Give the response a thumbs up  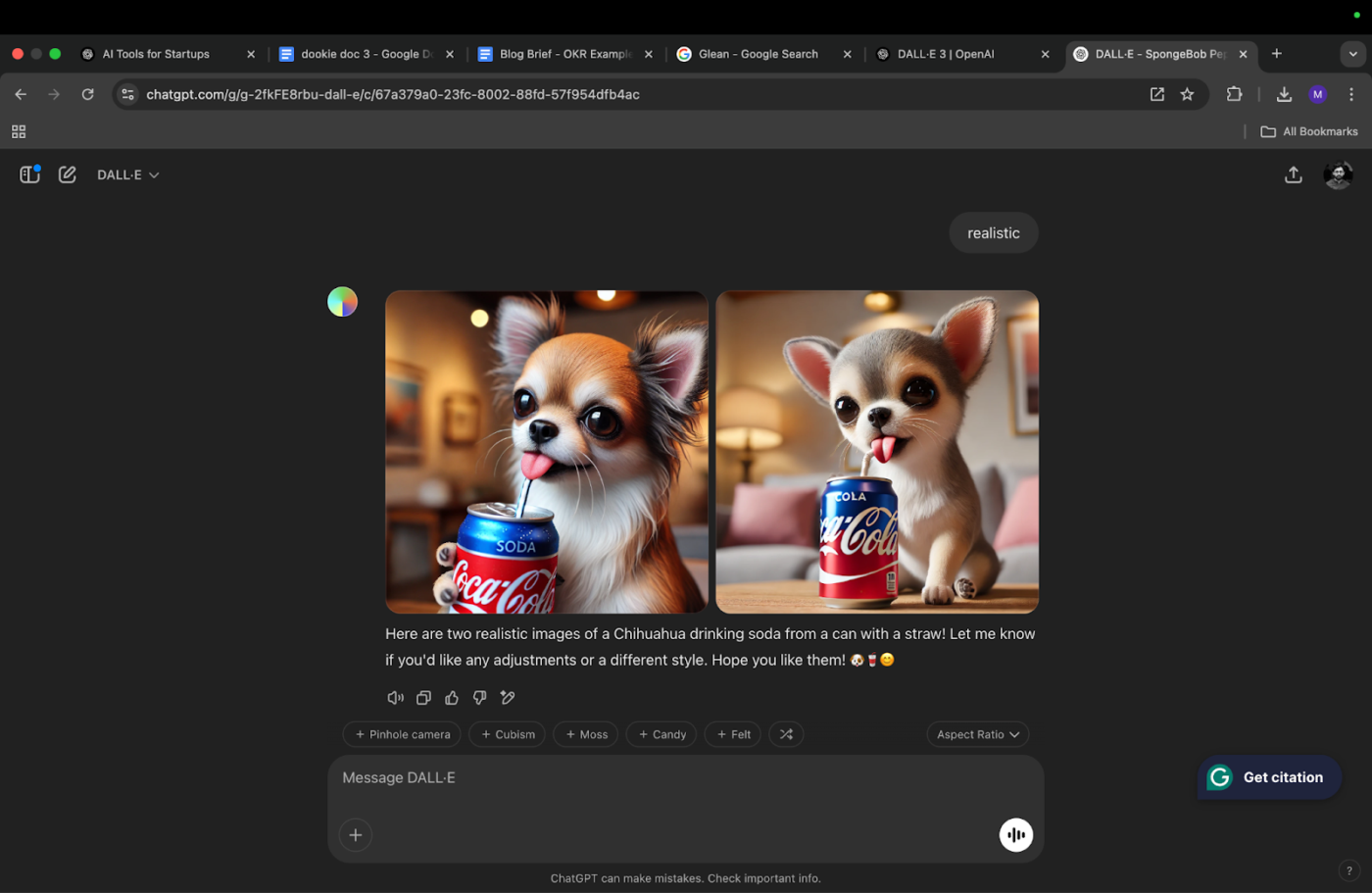click(x=452, y=698)
